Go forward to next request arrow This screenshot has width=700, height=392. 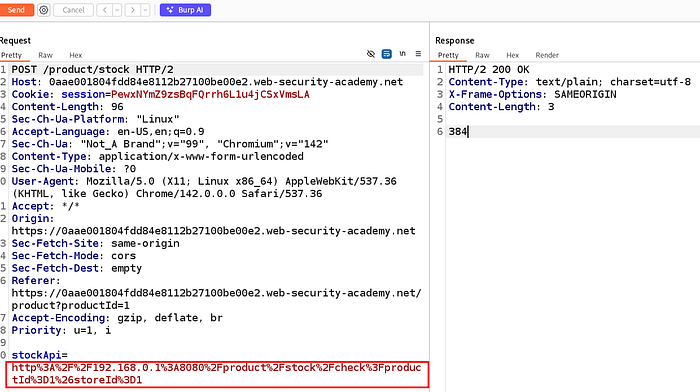pyautogui.click(x=133, y=10)
